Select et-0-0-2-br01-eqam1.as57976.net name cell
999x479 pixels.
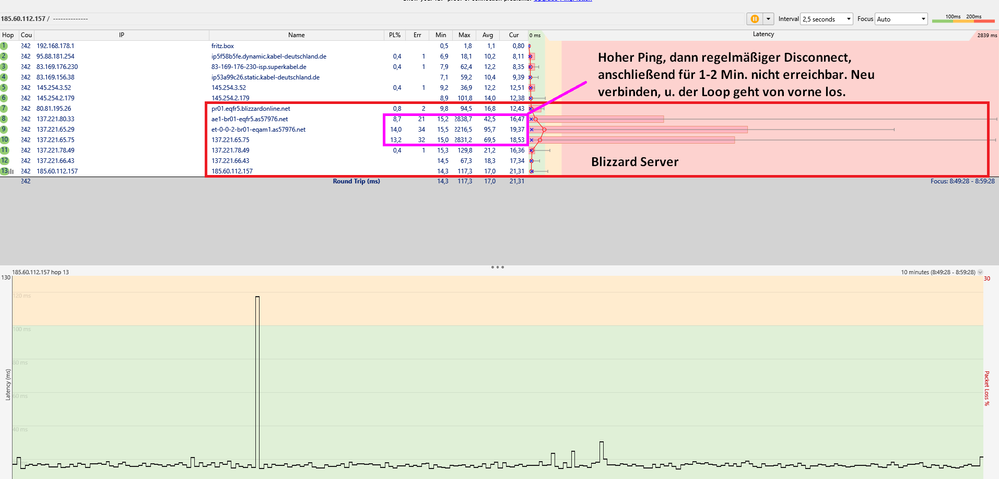click(x=258, y=129)
